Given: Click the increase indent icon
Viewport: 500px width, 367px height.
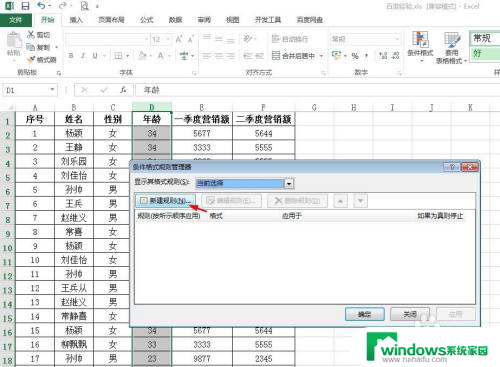Looking at the screenshot, I should coord(259,56).
